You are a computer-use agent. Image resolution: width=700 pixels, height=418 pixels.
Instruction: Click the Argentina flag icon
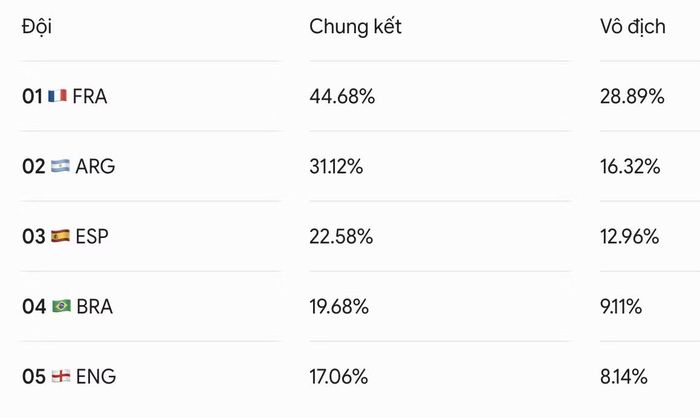60,166
